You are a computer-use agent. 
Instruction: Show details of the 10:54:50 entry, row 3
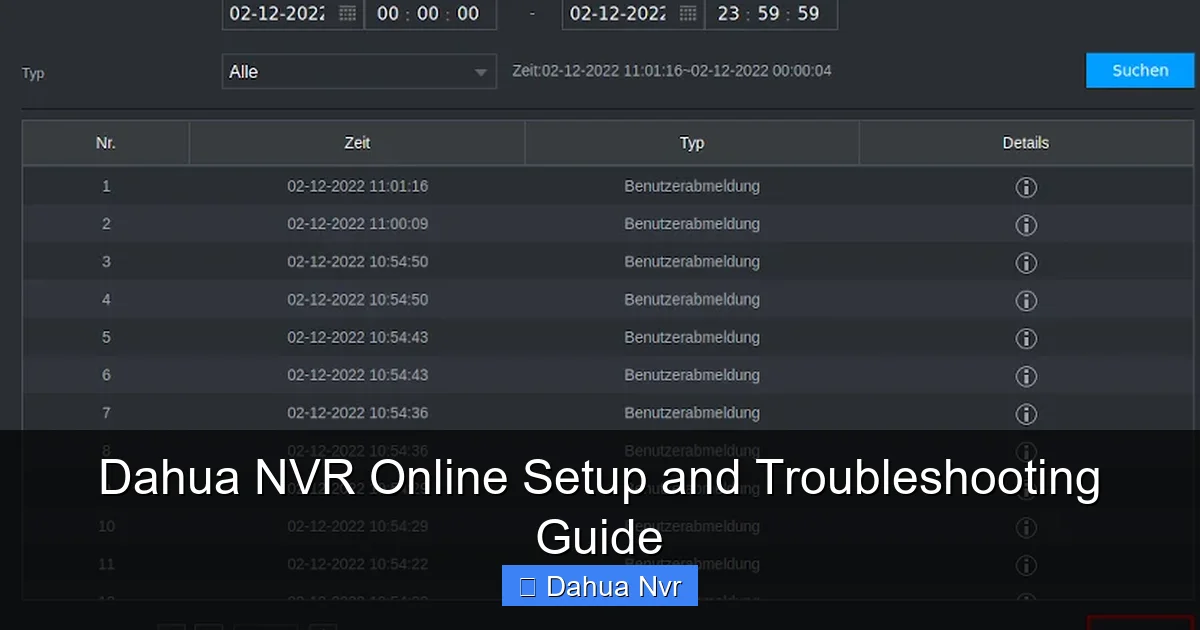coord(1026,263)
